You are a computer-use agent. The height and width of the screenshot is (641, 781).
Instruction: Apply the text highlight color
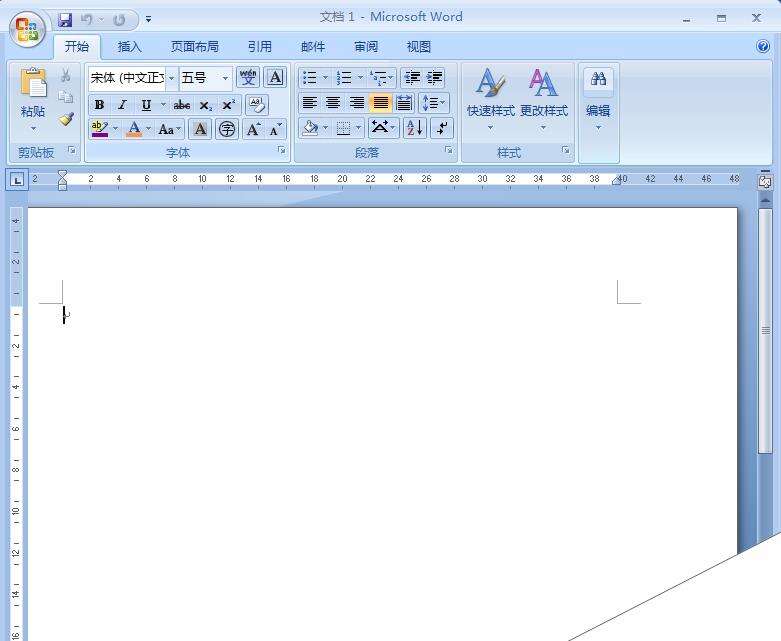click(x=100, y=129)
